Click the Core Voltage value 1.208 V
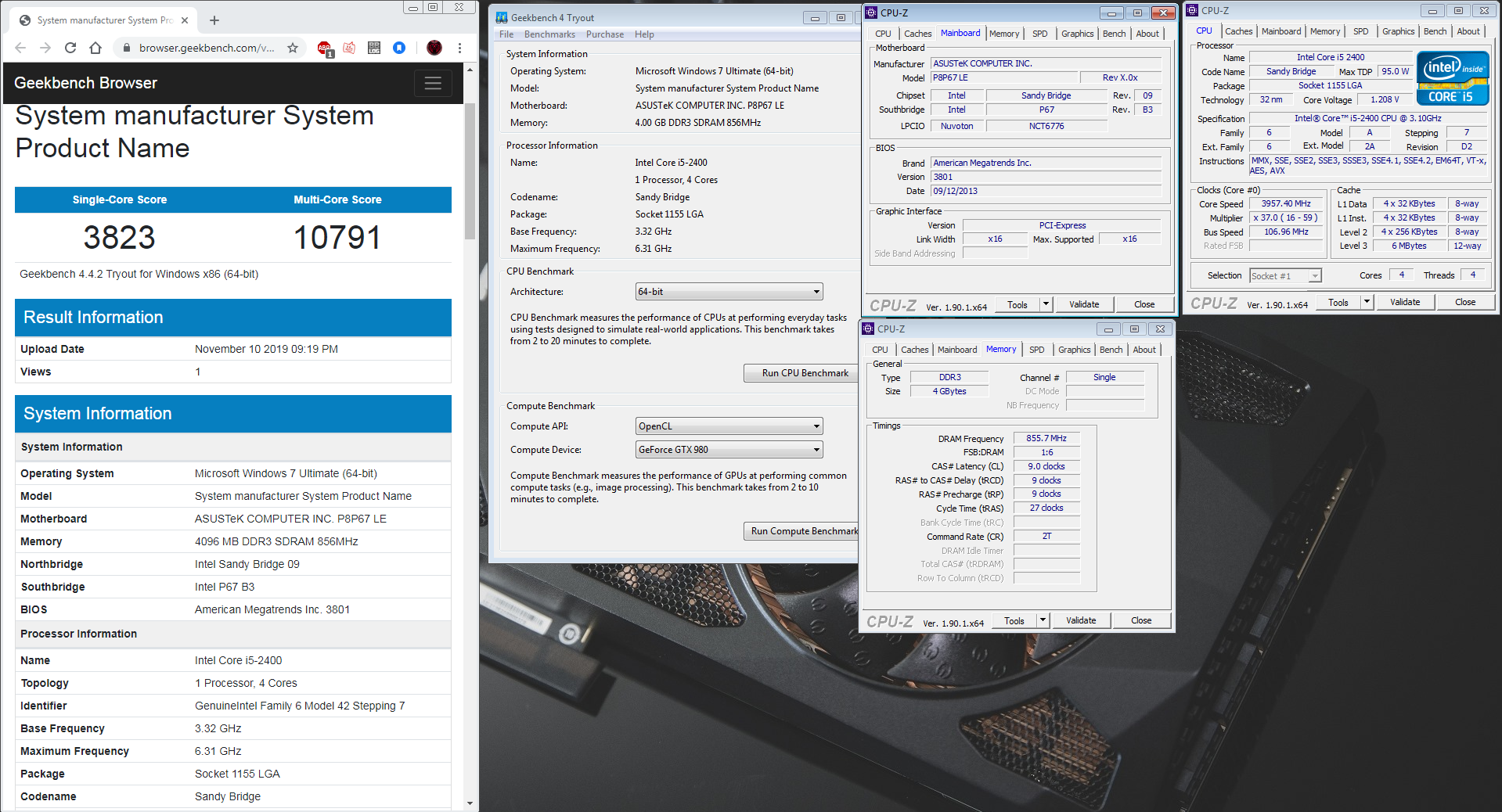 click(1385, 99)
